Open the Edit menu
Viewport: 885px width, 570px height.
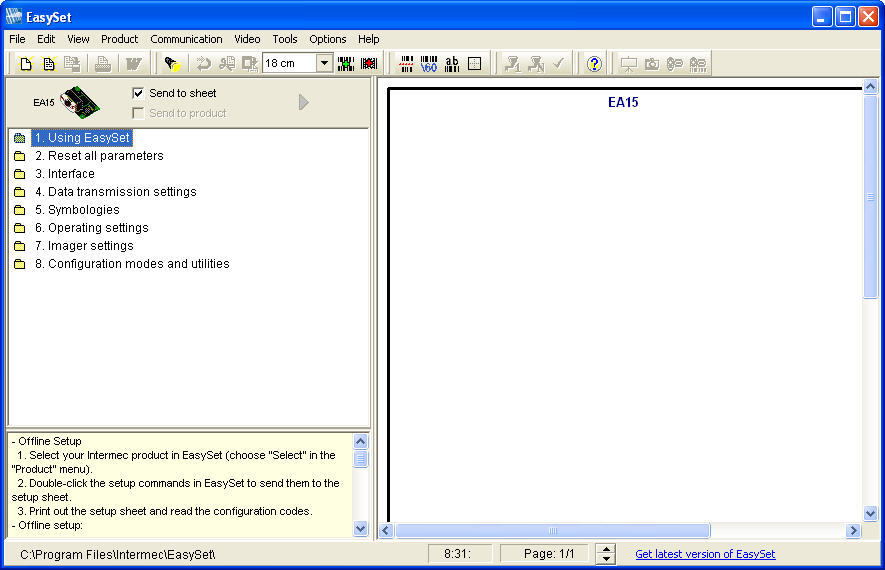pos(46,39)
